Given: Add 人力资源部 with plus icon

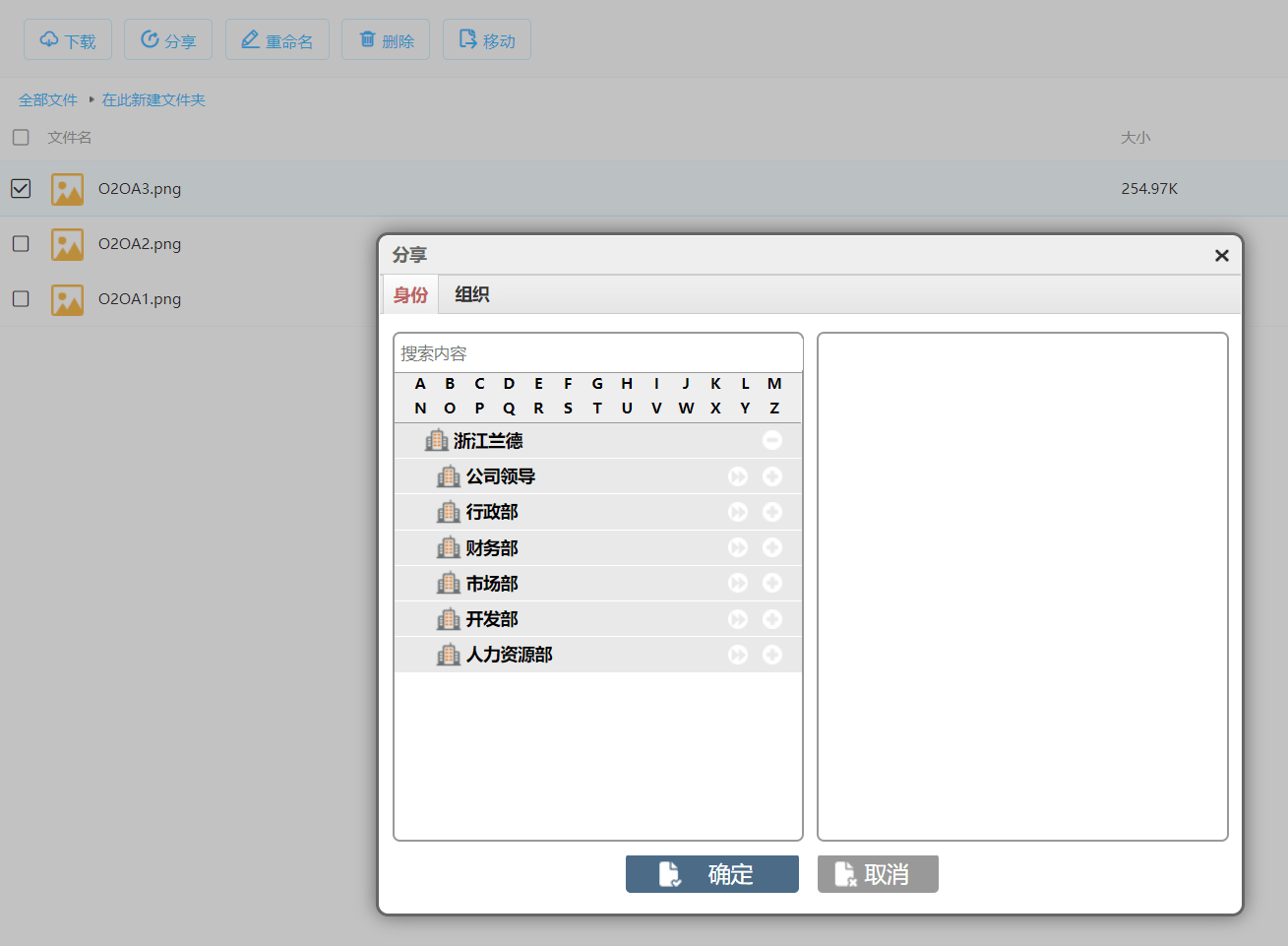Looking at the screenshot, I should [x=772, y=655].
